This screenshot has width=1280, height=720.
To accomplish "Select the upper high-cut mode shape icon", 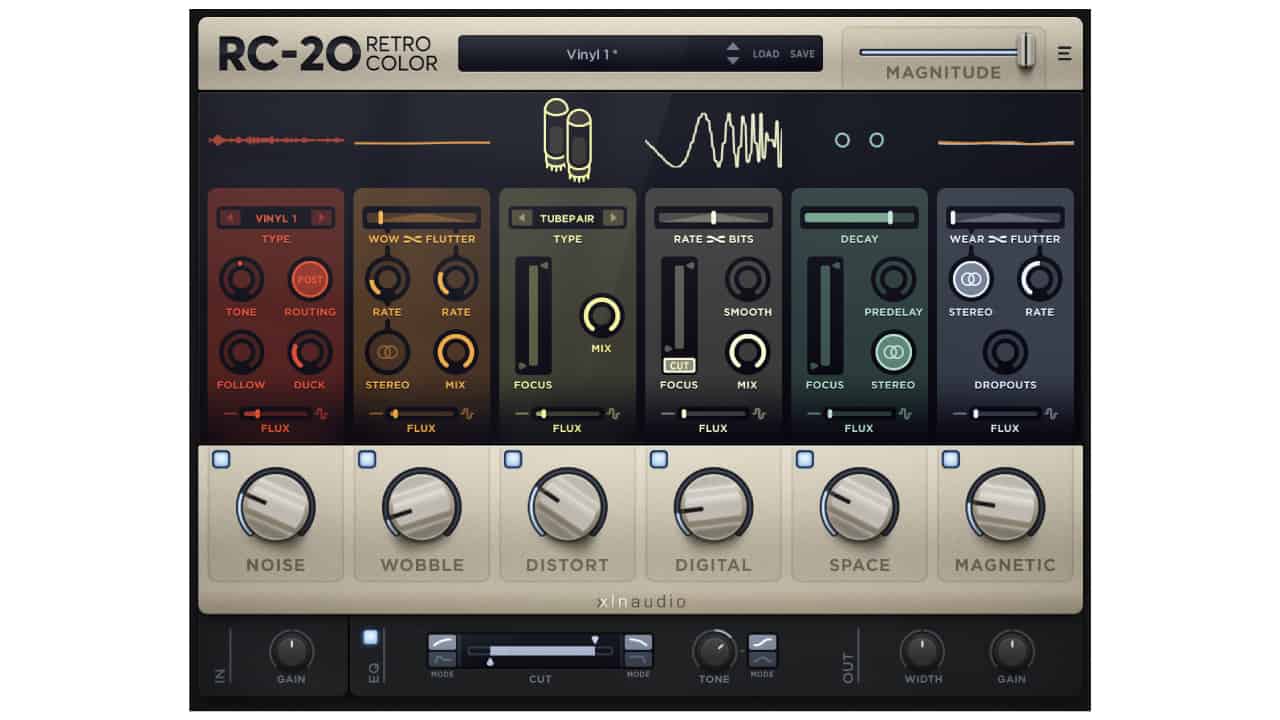I will point(638,642).
